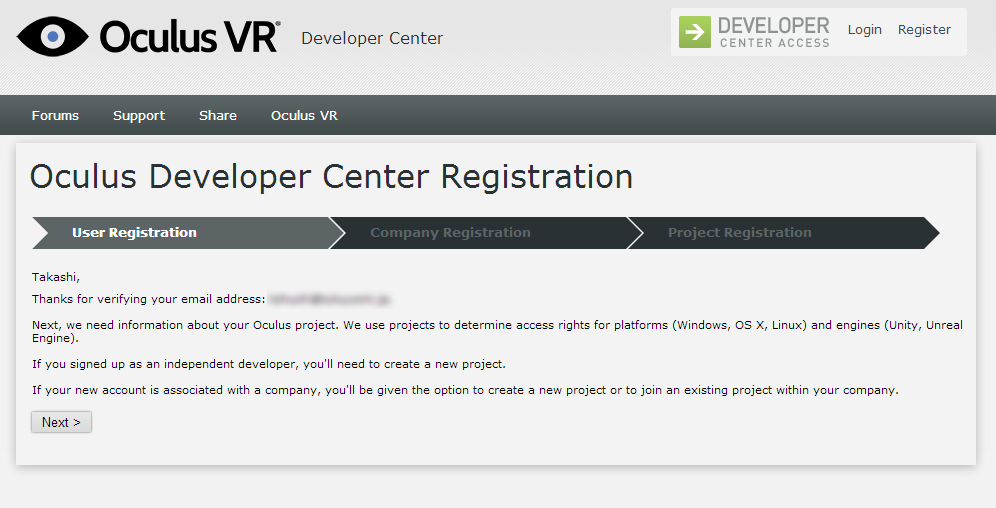Image resolution: width=996 pixels, height=508 pixels.
Task: Open the Forums menu
Action: [x=55, y=116]
